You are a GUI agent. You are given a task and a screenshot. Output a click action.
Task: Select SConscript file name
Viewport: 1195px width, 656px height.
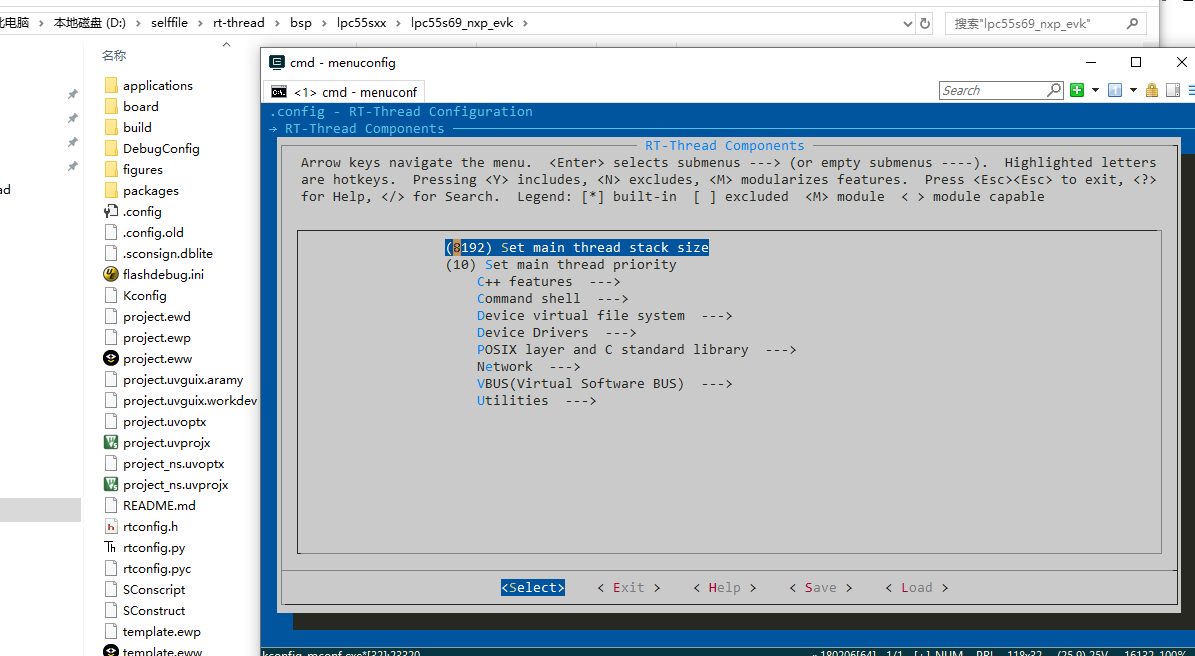point(154,590)
